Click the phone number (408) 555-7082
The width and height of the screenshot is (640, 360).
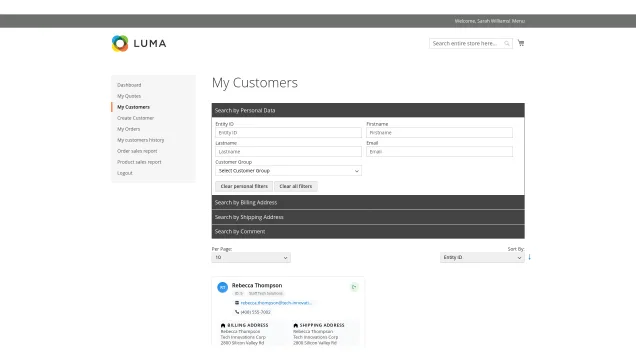coord(256,312)
